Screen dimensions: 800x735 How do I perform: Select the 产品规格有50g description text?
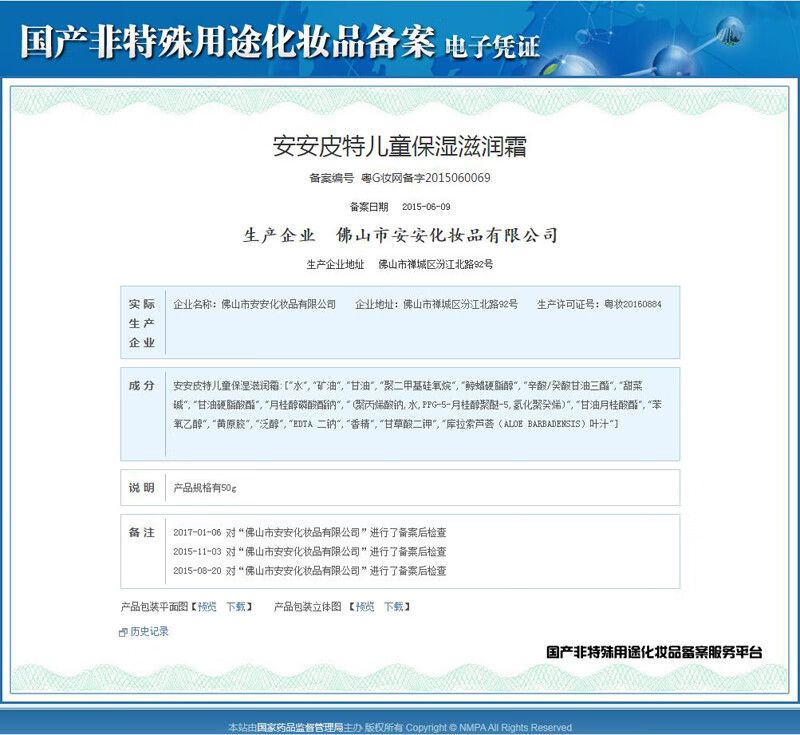205,488
